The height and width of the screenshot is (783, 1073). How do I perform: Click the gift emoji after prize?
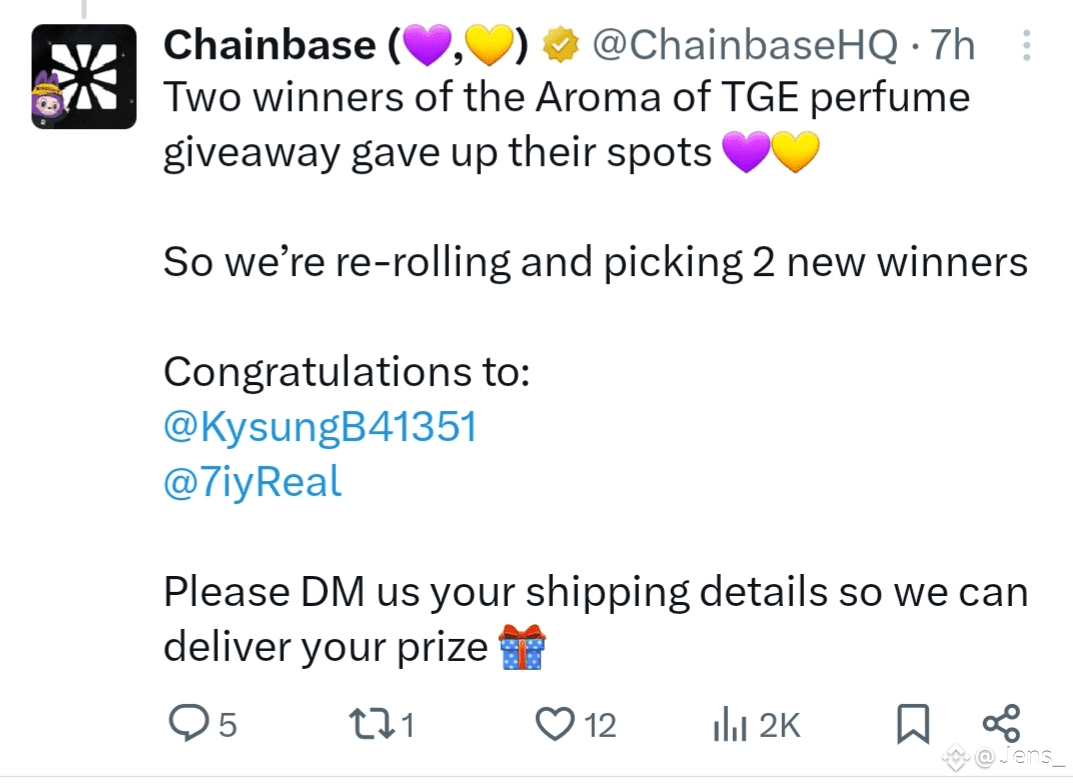522,647
